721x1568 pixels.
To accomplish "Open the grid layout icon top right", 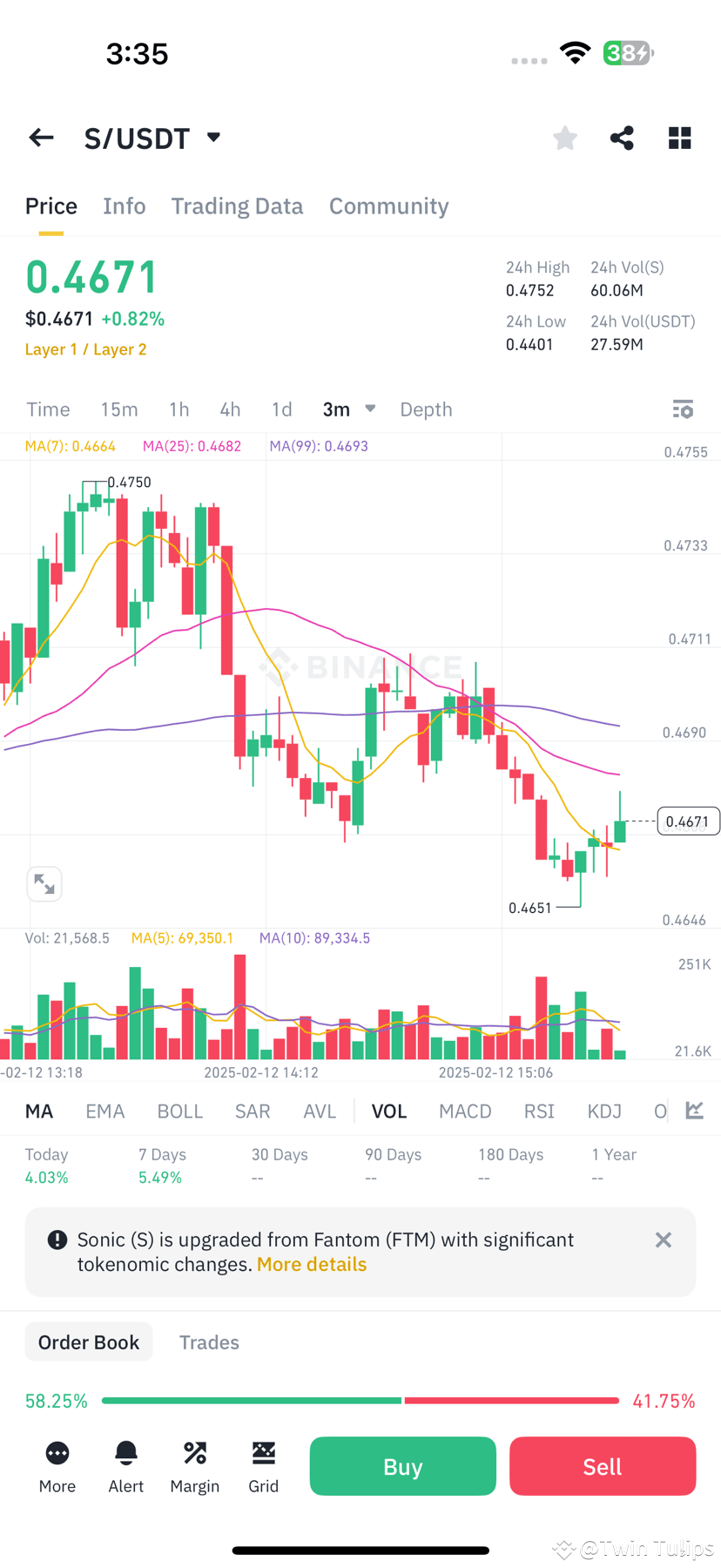I will coord(679,138).
